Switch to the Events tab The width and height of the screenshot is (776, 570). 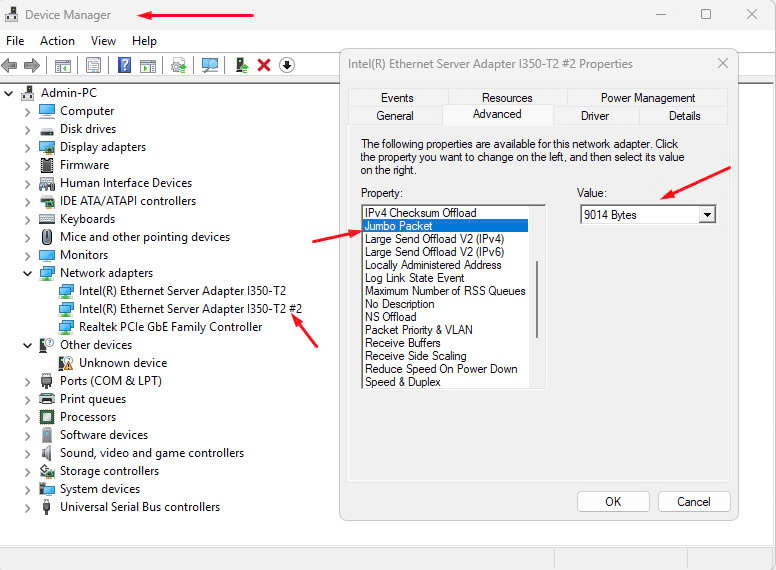pyautogui.click(x=397, y=98)
